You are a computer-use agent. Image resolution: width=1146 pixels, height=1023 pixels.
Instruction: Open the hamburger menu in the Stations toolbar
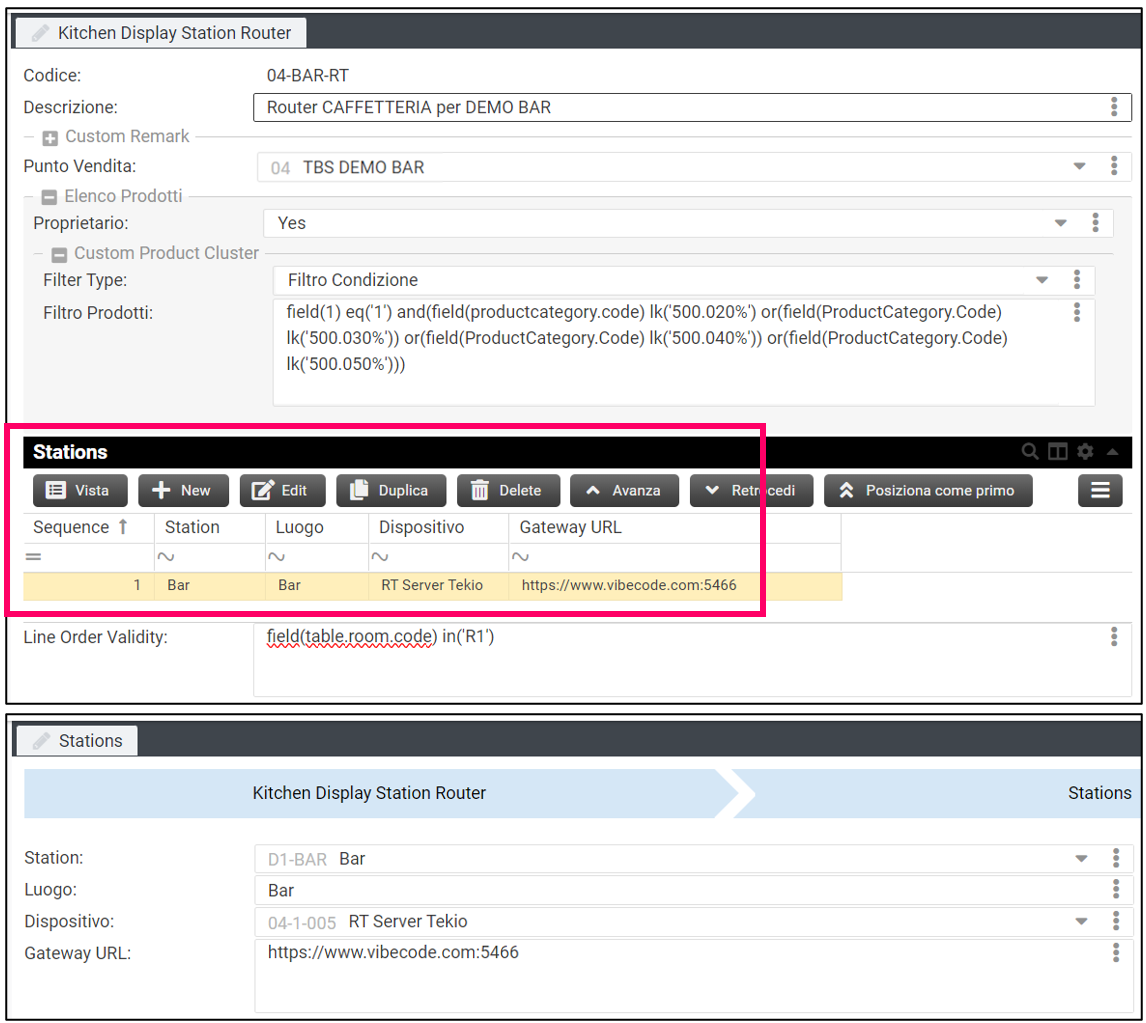point(1100,490)
